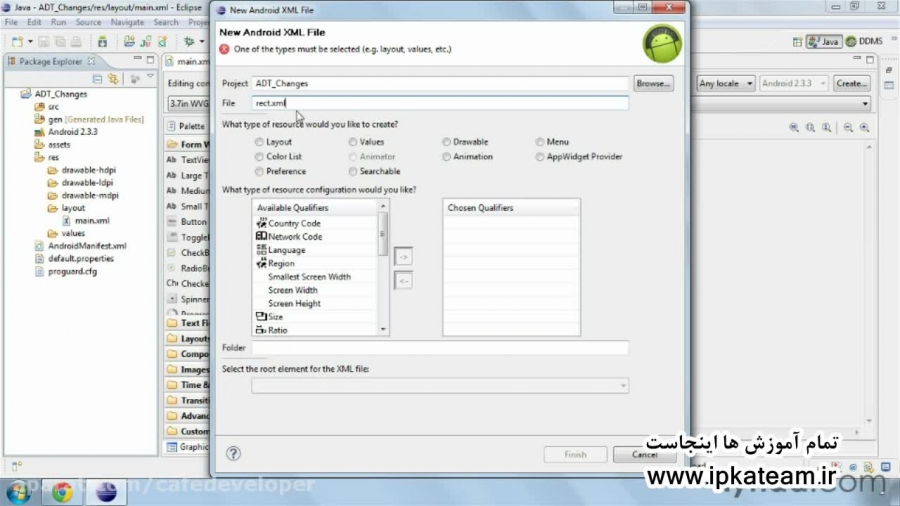This screenshot has height=506, width=900.
Task: Open the Any locale dropdown
Action: [726, 83]
